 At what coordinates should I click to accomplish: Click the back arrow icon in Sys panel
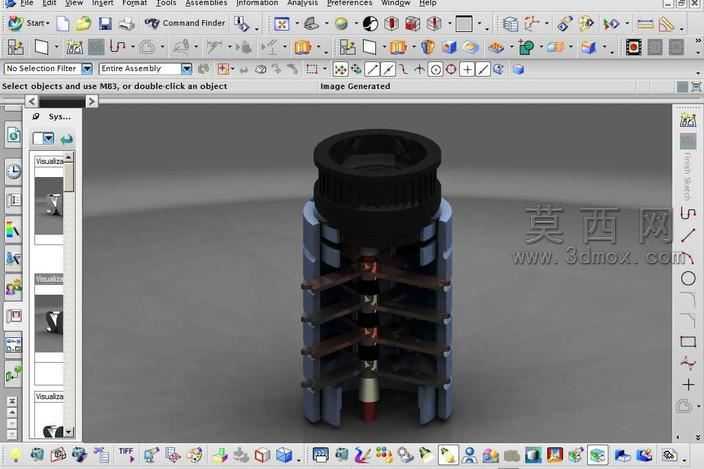[x=67, y=139]
